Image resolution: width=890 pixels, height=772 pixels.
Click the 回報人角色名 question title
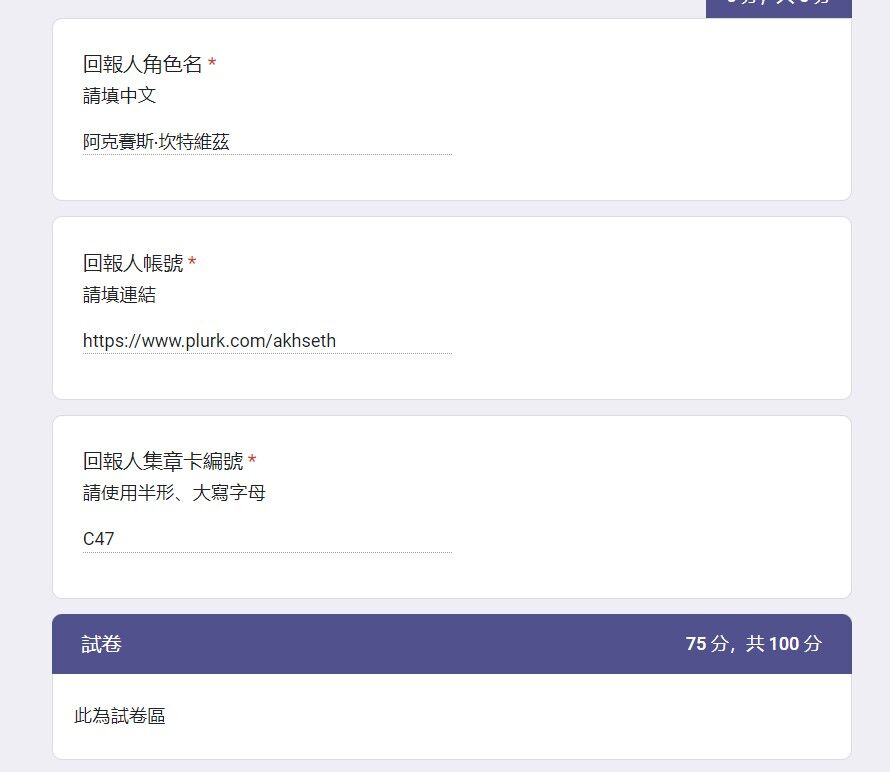pyautogui.click(x=142, y=64)
